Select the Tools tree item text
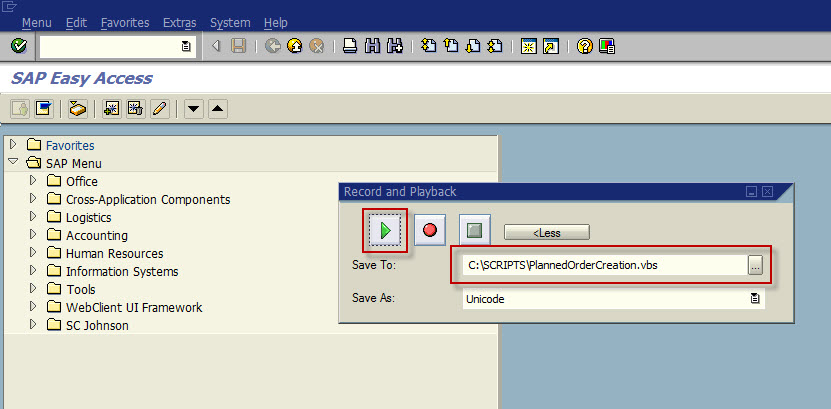 point(81,290)
